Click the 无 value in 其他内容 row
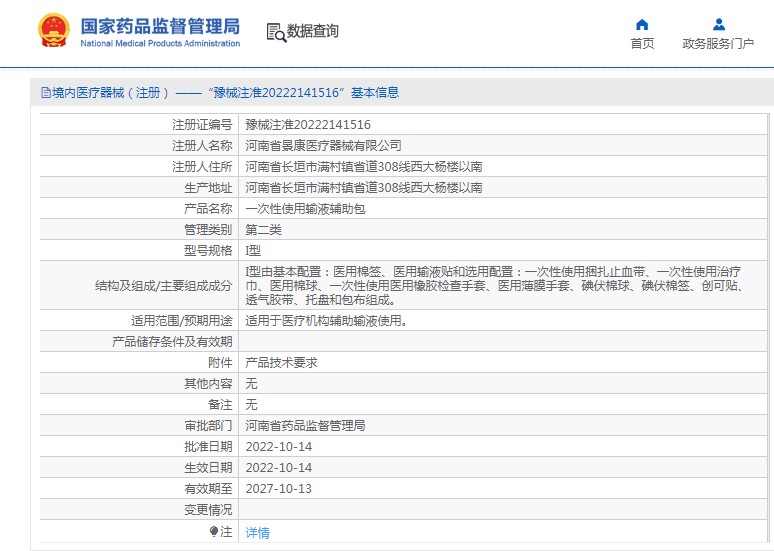Screen dimensions: 774x551 251,384
